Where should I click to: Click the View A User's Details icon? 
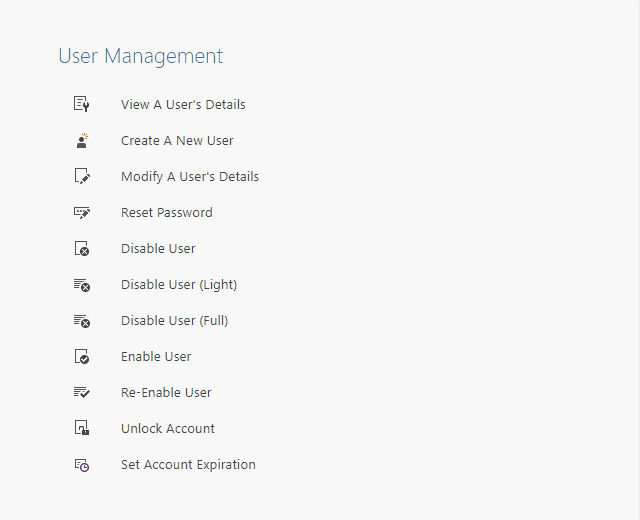[82, 104]
